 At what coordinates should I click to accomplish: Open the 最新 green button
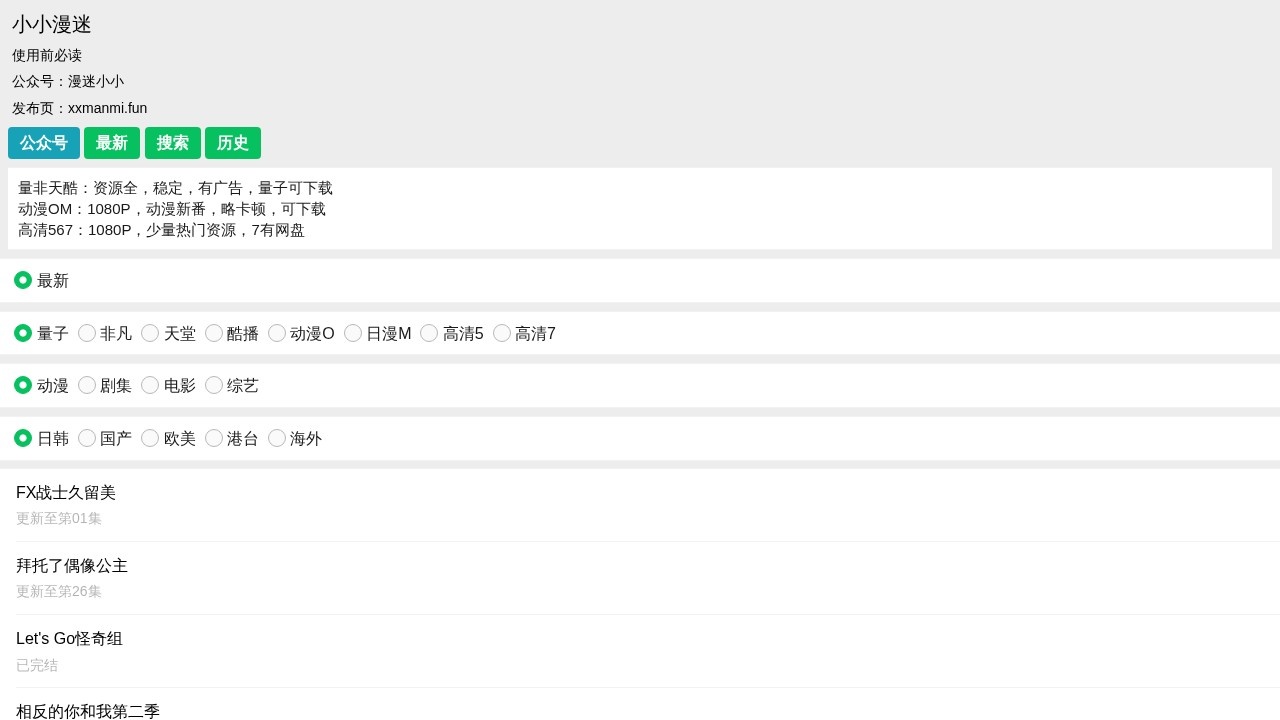point(112,143)
